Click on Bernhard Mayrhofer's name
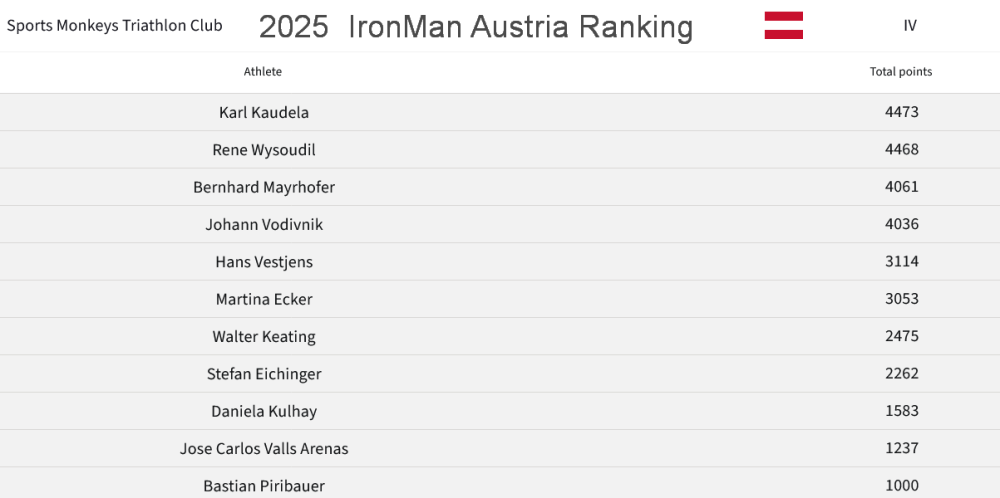This screenshot has width=1000, height=498. [264, 187]
